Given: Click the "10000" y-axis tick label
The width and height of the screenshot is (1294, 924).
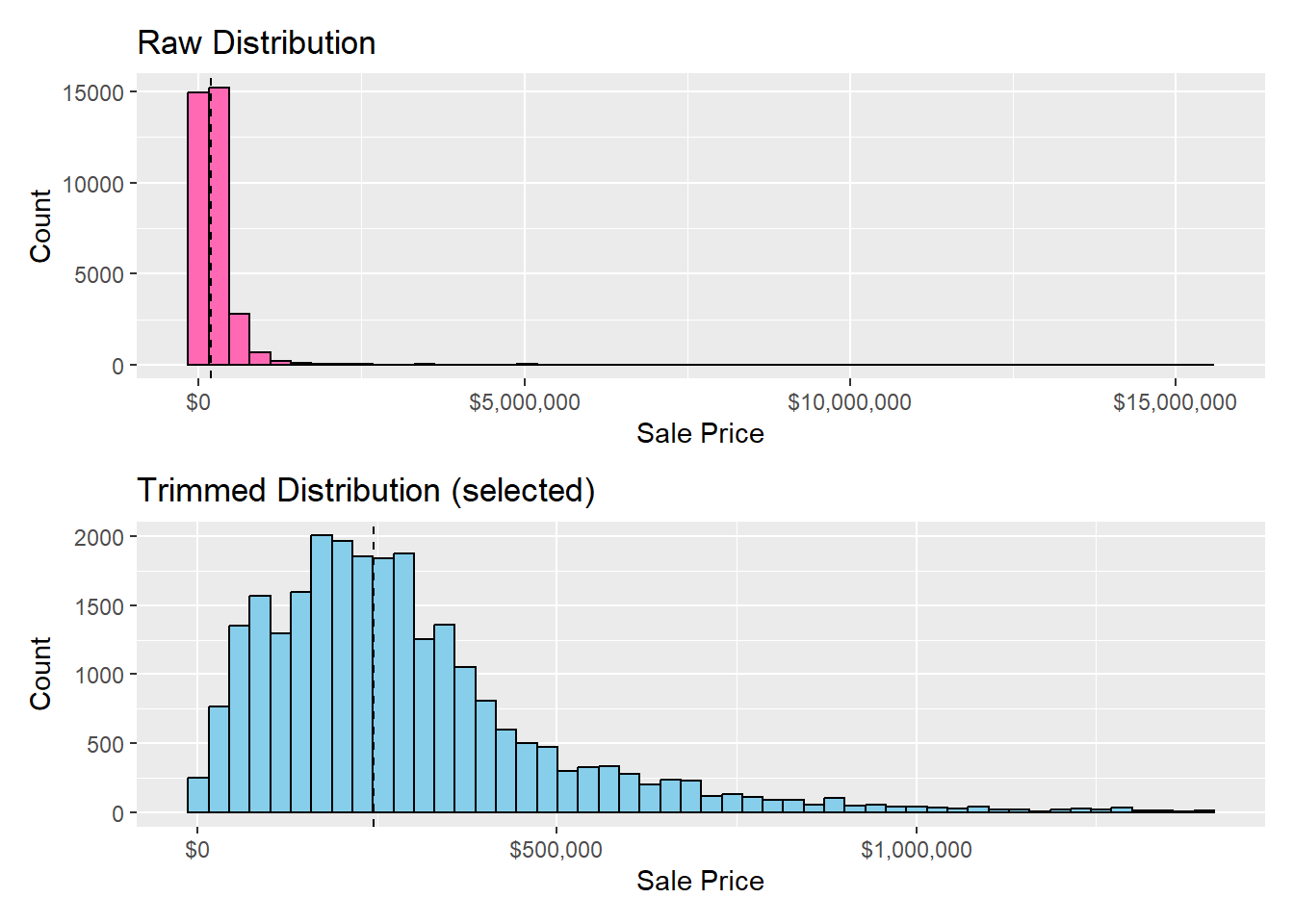Looking at the screenshot, I should pos(93,184).
